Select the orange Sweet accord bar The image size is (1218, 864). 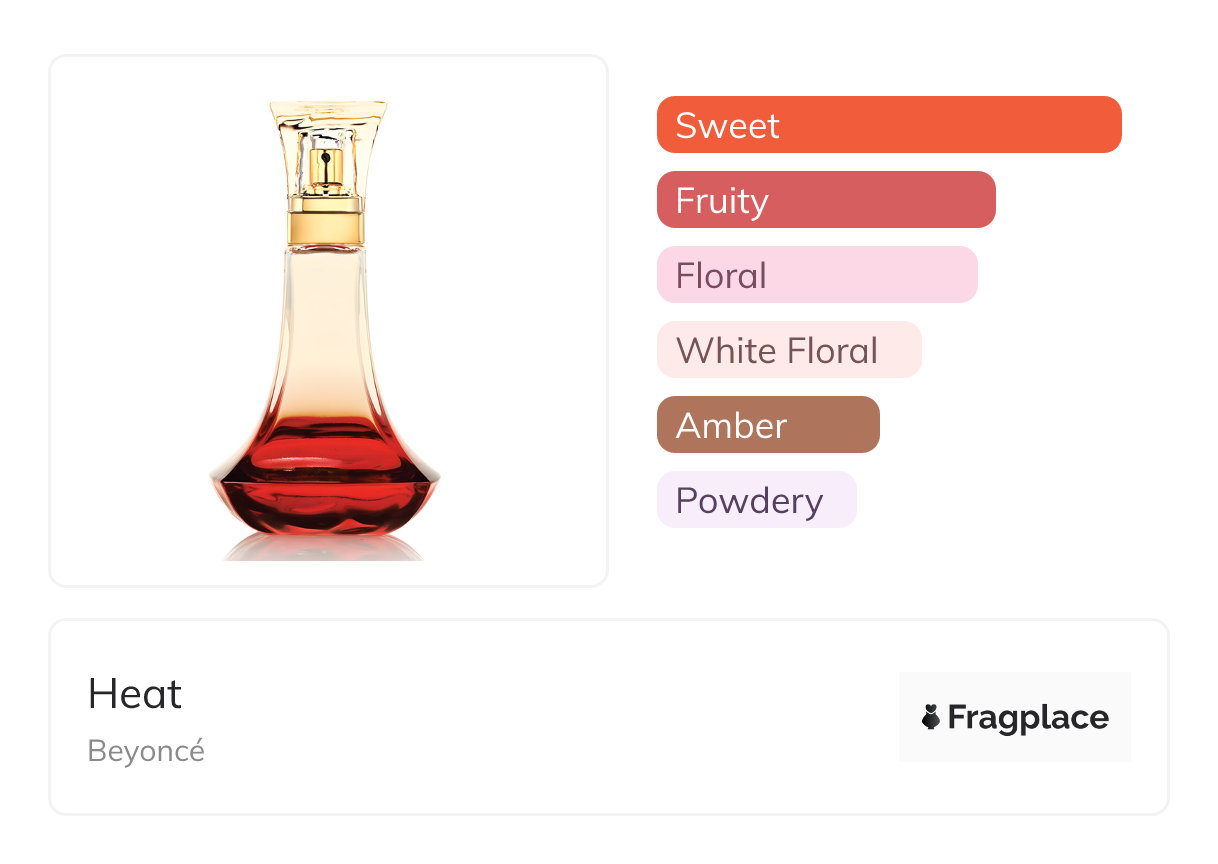pos(889,125)
